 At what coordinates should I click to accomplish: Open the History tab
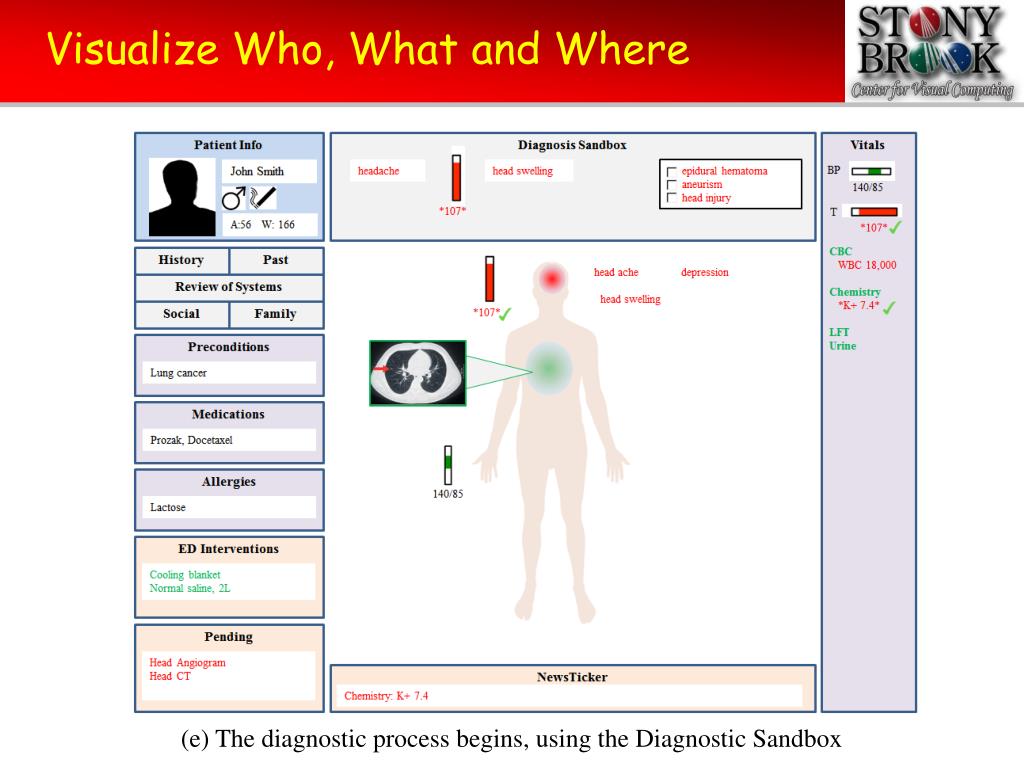coord(182,260)
